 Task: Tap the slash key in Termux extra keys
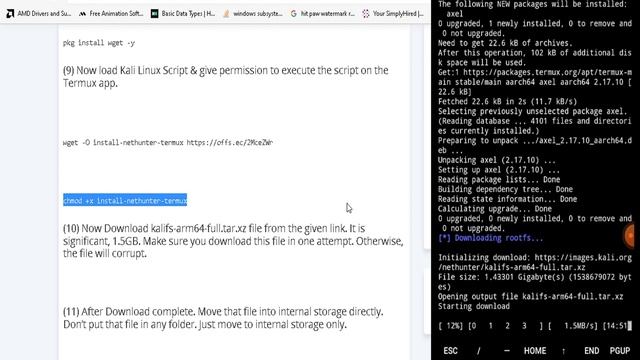tap(478, 351)
